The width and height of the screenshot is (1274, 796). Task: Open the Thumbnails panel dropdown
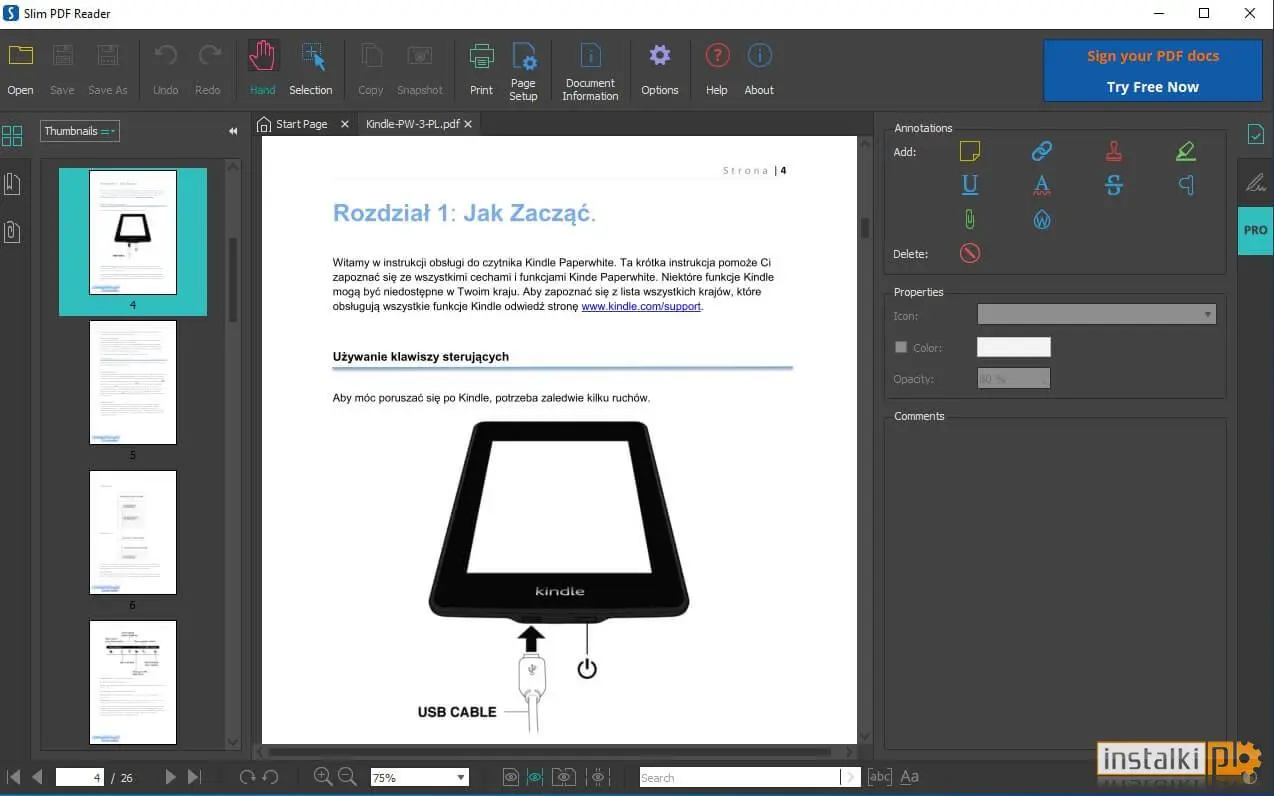80,131
